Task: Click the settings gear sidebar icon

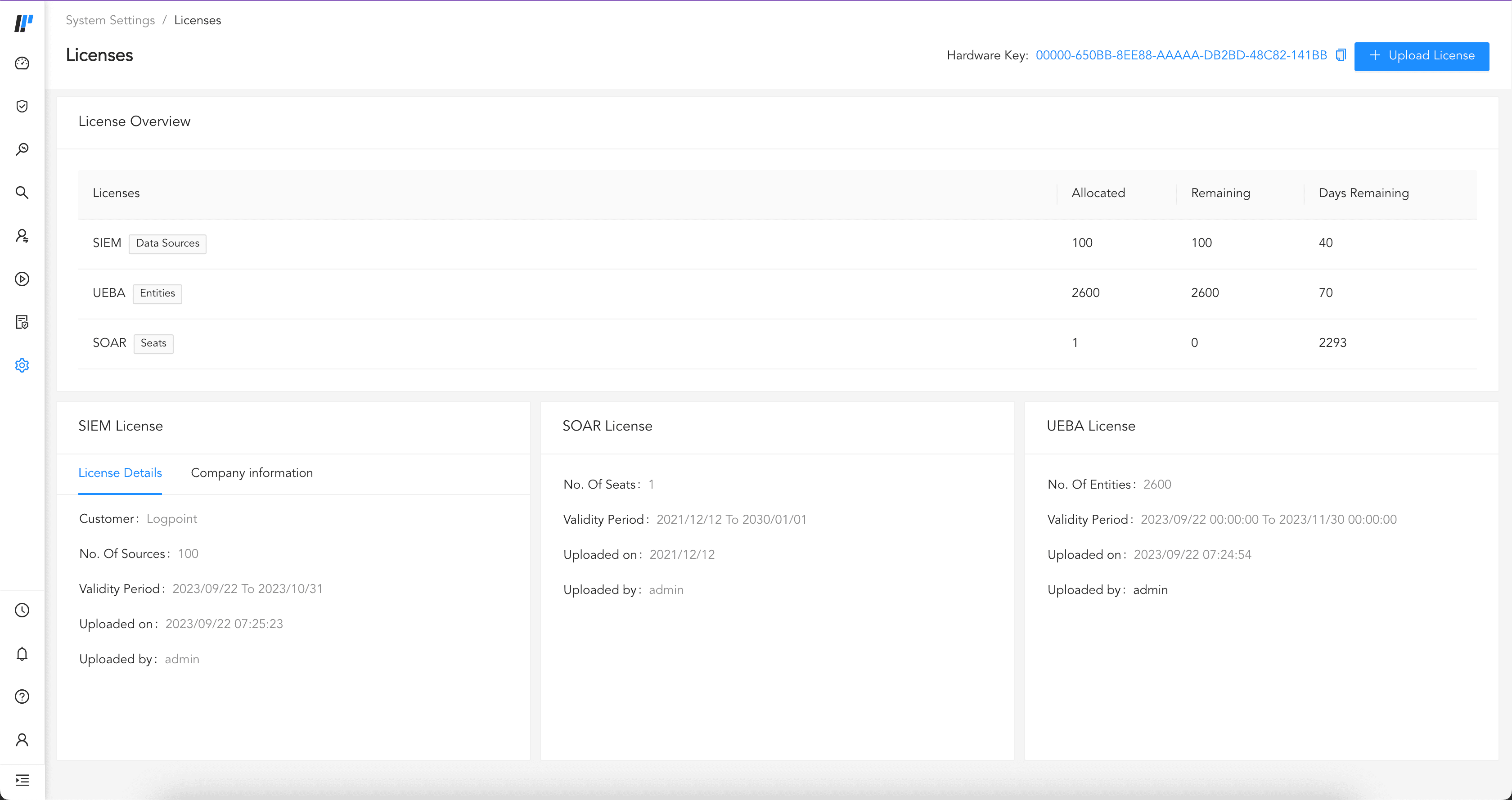Action: (22, 365)
